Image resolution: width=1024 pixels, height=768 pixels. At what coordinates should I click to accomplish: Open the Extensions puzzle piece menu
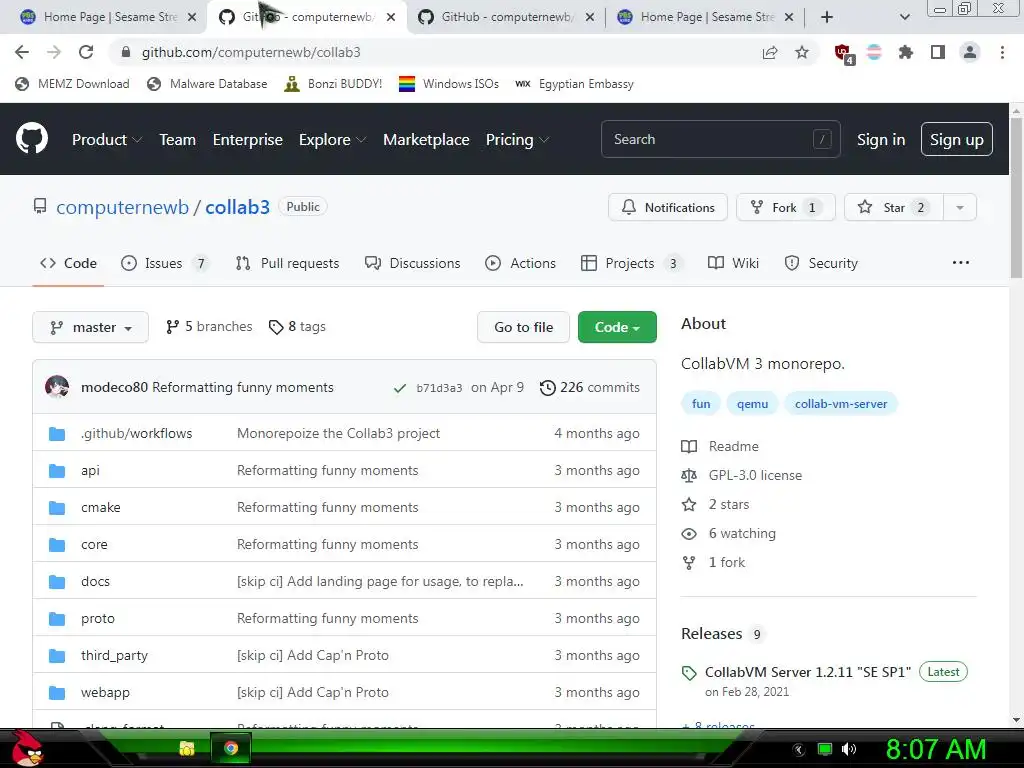click(905, 53)
